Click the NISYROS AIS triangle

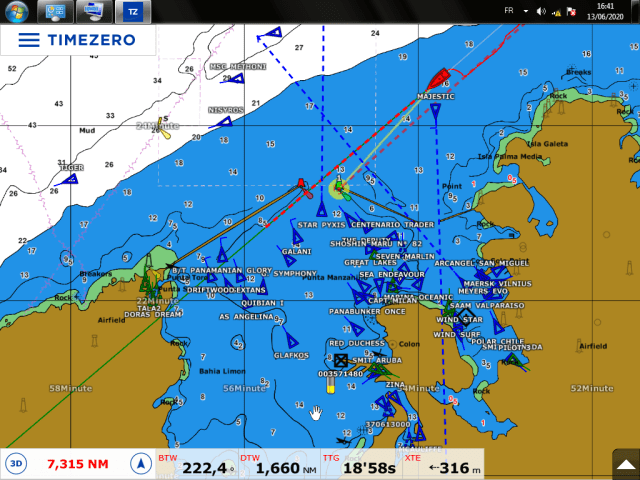click(x=225, y=122)
